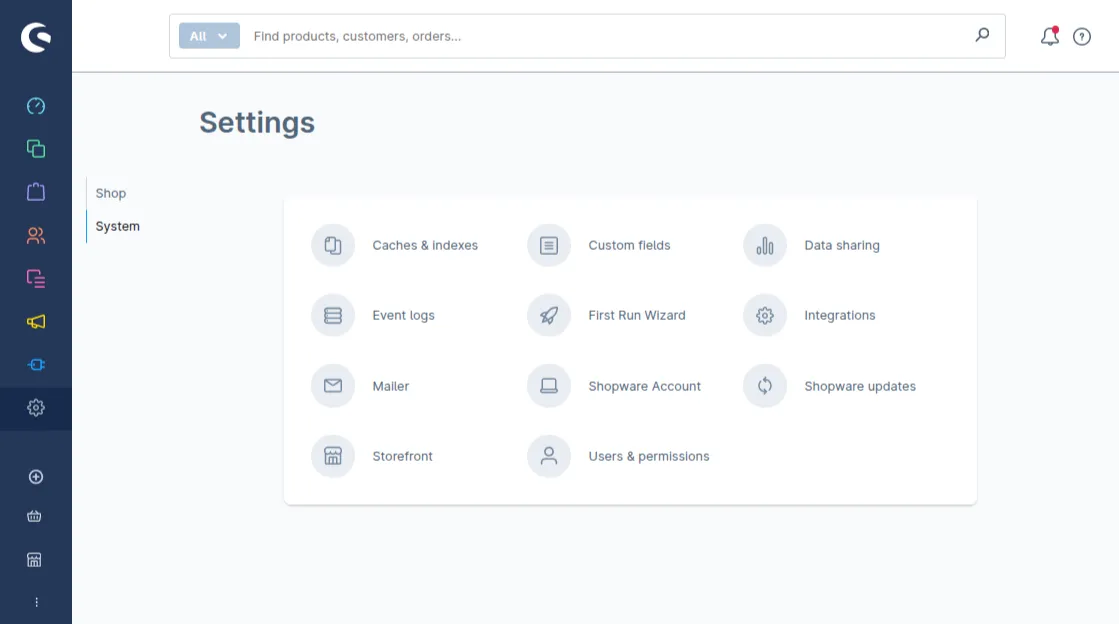The width and height of the screenshot is (1119, 624).
Task: Click the Shopware updates refresh icon
Action: 765,386
